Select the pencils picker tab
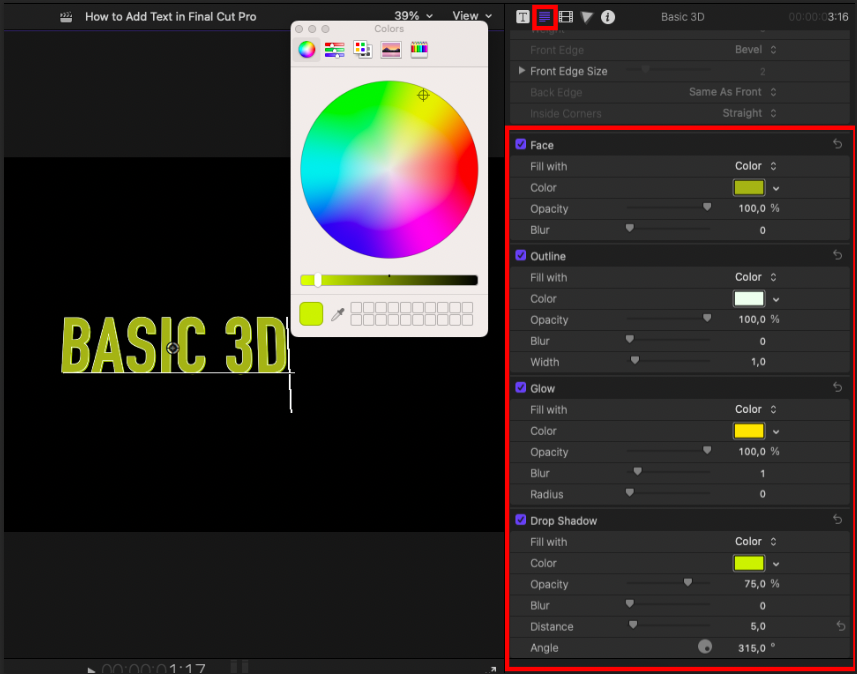Viewport: 857px width, 674px height. (419, 50)
